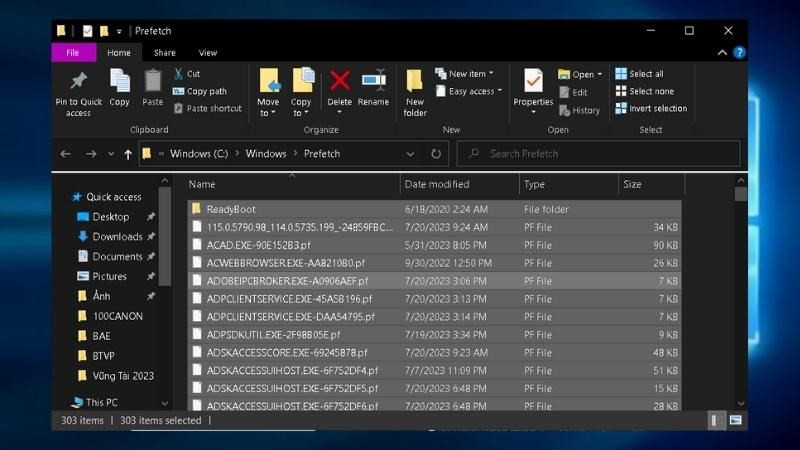Image resolution: width=800 pixels, height=450 pixels.
Task: Switch to large thumbnails view in status bar
Action: point(736,420)
